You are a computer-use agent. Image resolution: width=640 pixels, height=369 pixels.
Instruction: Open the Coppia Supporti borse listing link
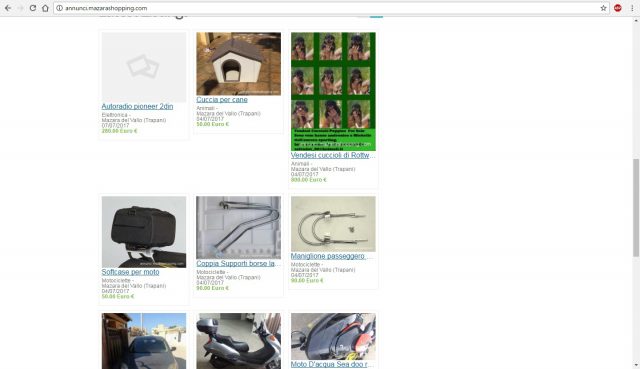238,263
